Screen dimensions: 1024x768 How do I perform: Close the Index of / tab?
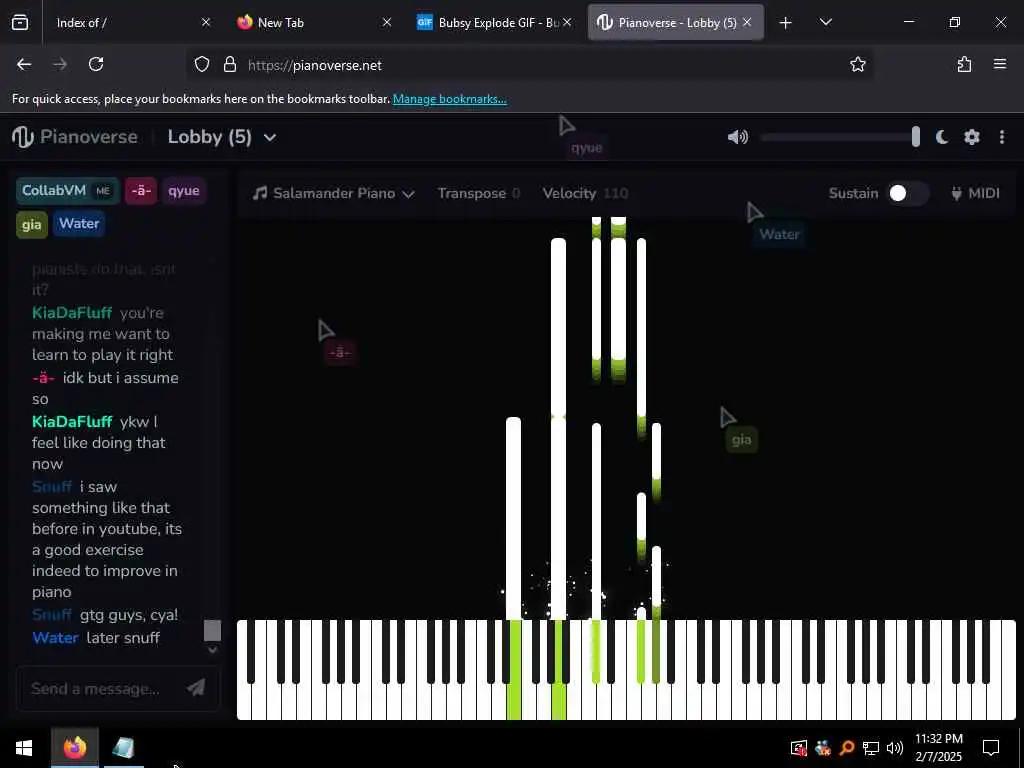pyautogui.click(x=206, y=22)
